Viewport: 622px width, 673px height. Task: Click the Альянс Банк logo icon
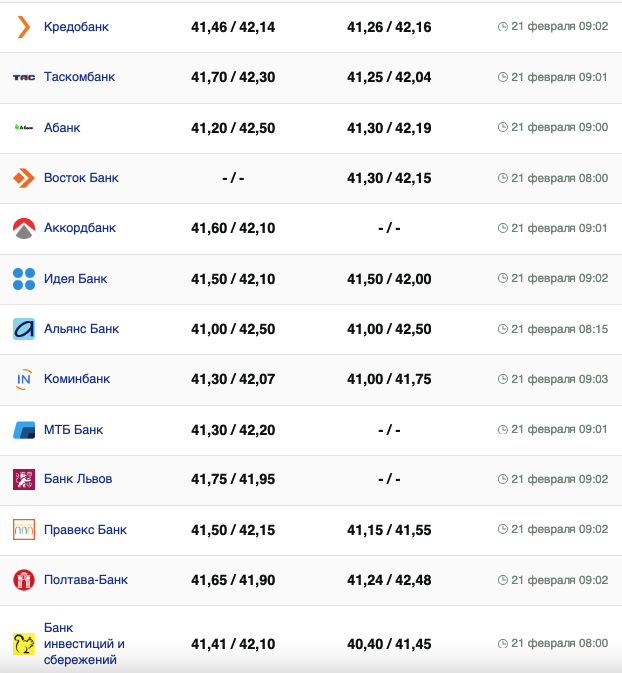coord(24,329)
